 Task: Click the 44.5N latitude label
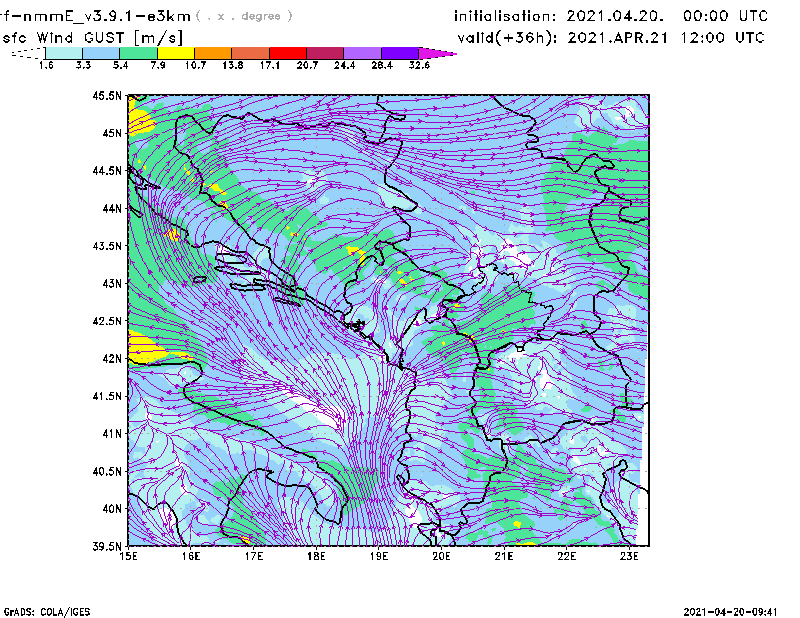click(107, 170)
